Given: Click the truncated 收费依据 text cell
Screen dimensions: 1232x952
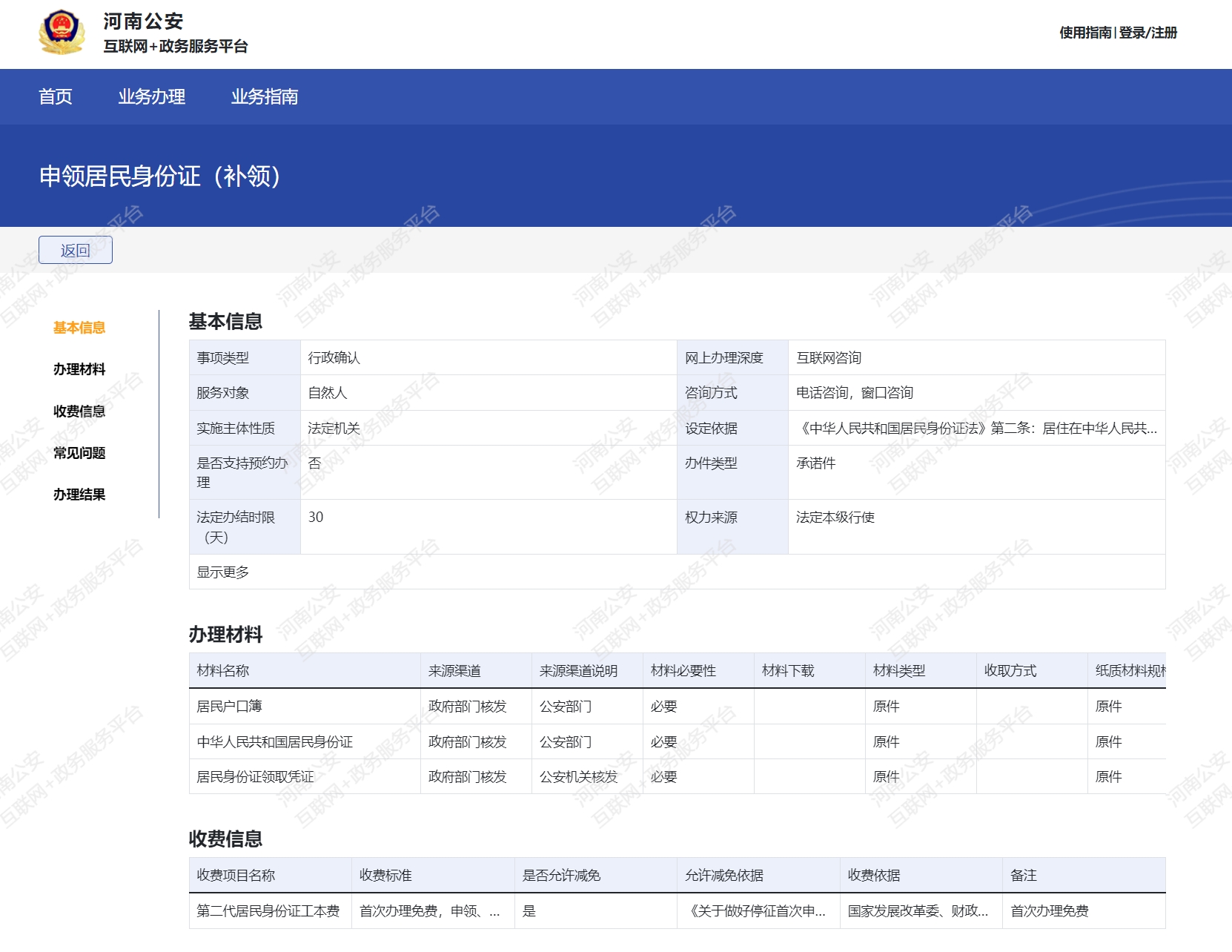Looking at the screenshot, I should click(x=918, y=911).
